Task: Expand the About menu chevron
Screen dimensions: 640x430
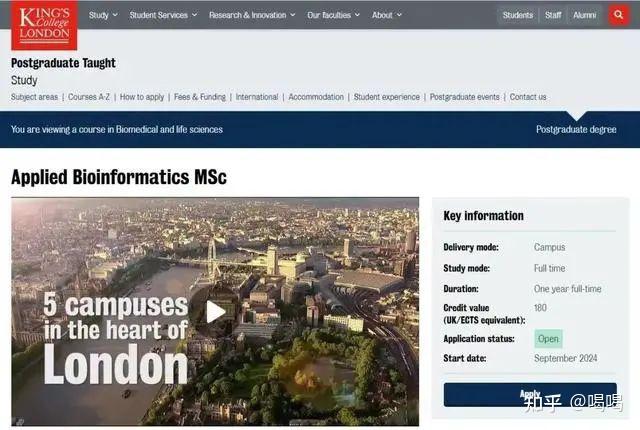Action: 399,15
